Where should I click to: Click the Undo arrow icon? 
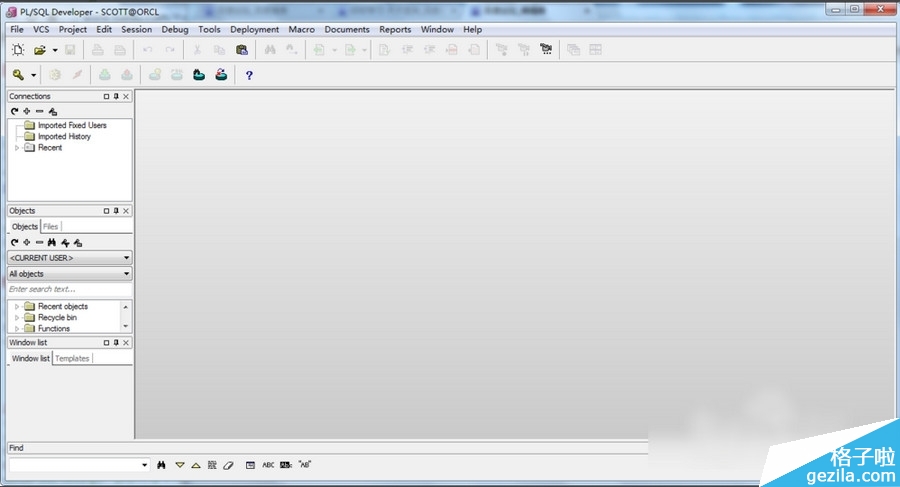coord(148,50)
